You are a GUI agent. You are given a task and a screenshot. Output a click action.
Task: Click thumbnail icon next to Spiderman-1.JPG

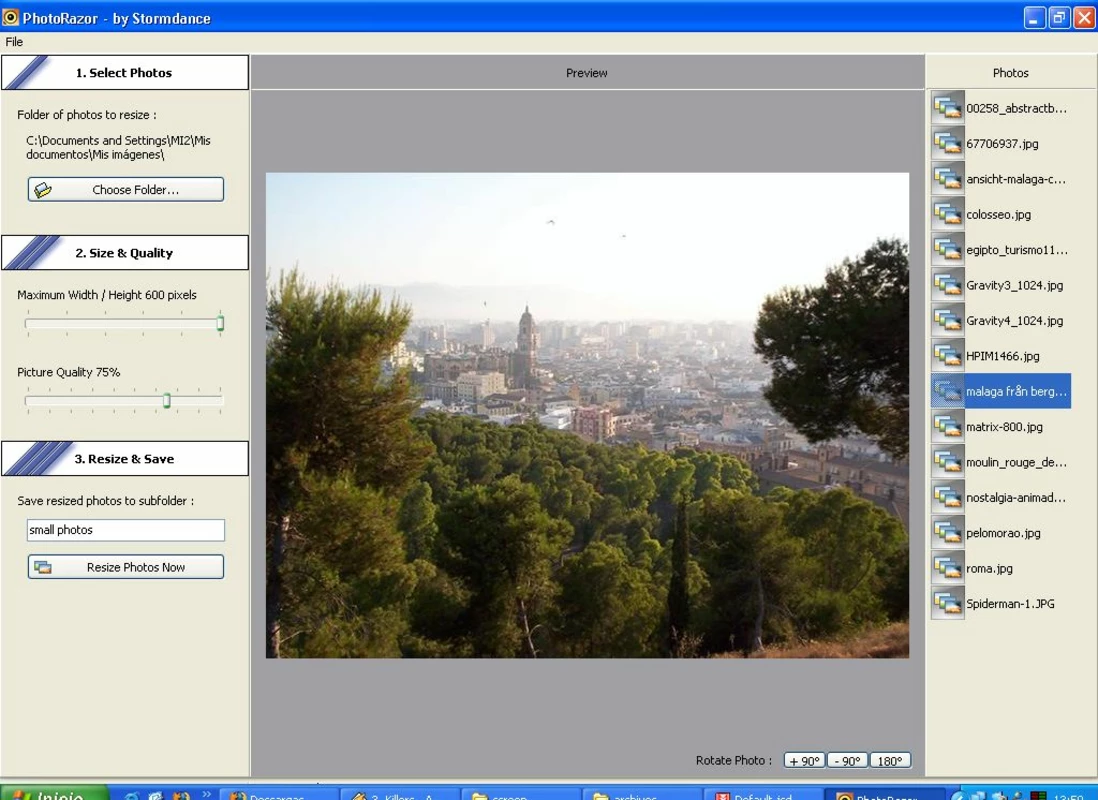tap(947, 603)
